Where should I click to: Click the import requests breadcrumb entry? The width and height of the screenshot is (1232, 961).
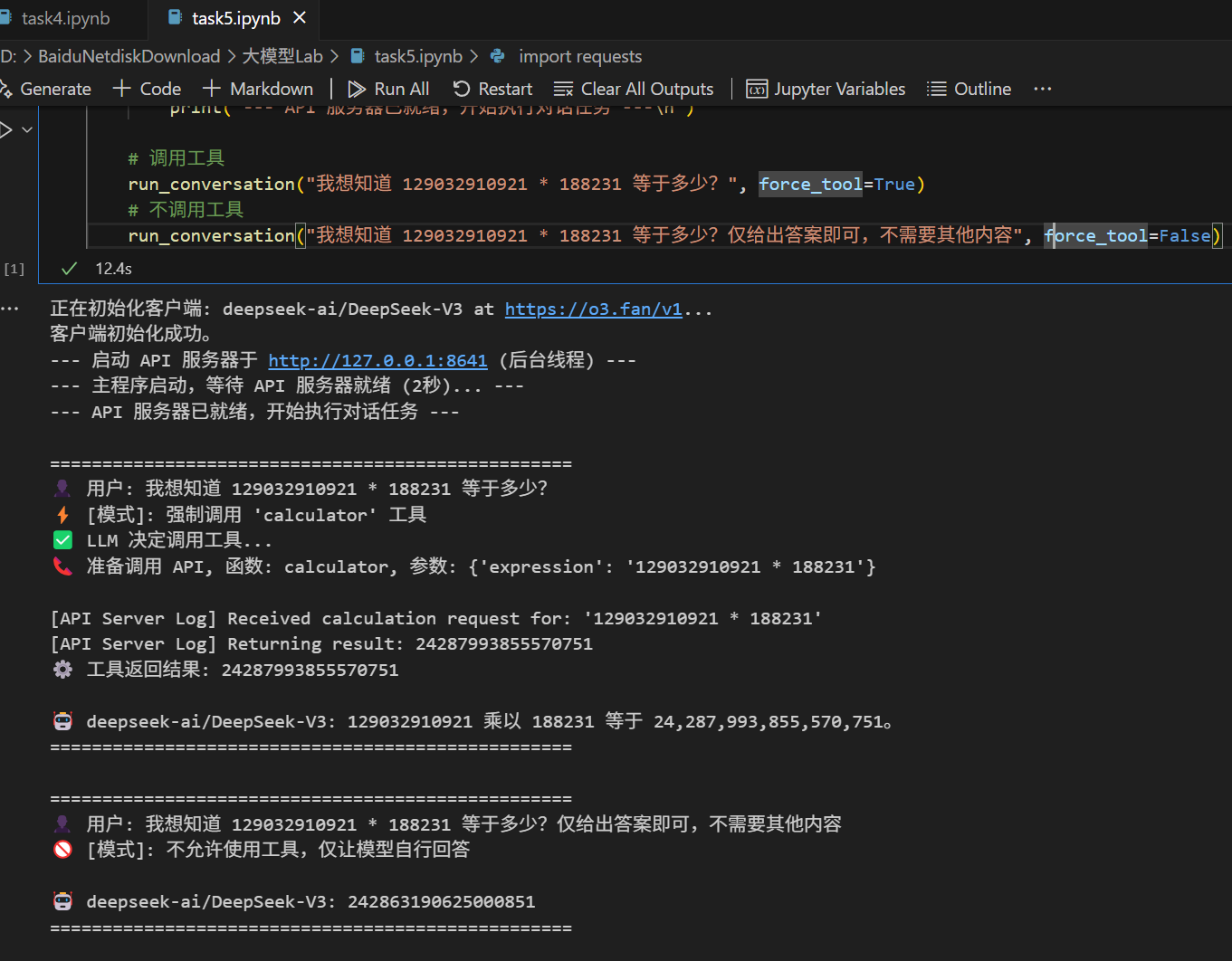point(579,56)
